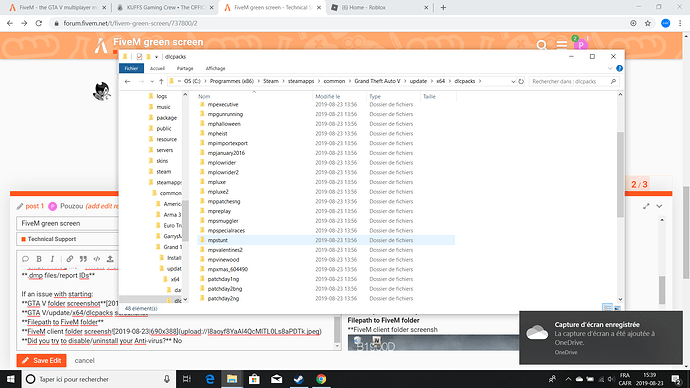
Task: Click the forum hamburger menu icon
Action: pos(562,45)
